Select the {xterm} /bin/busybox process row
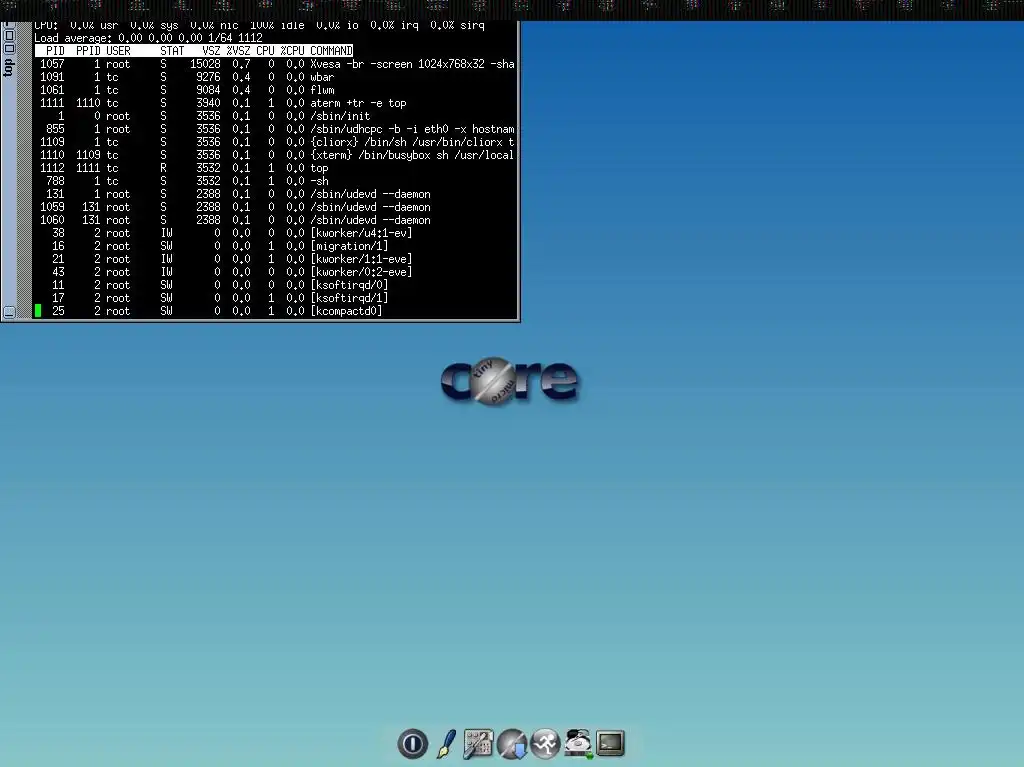1024x767 pixels. point(275,155)
